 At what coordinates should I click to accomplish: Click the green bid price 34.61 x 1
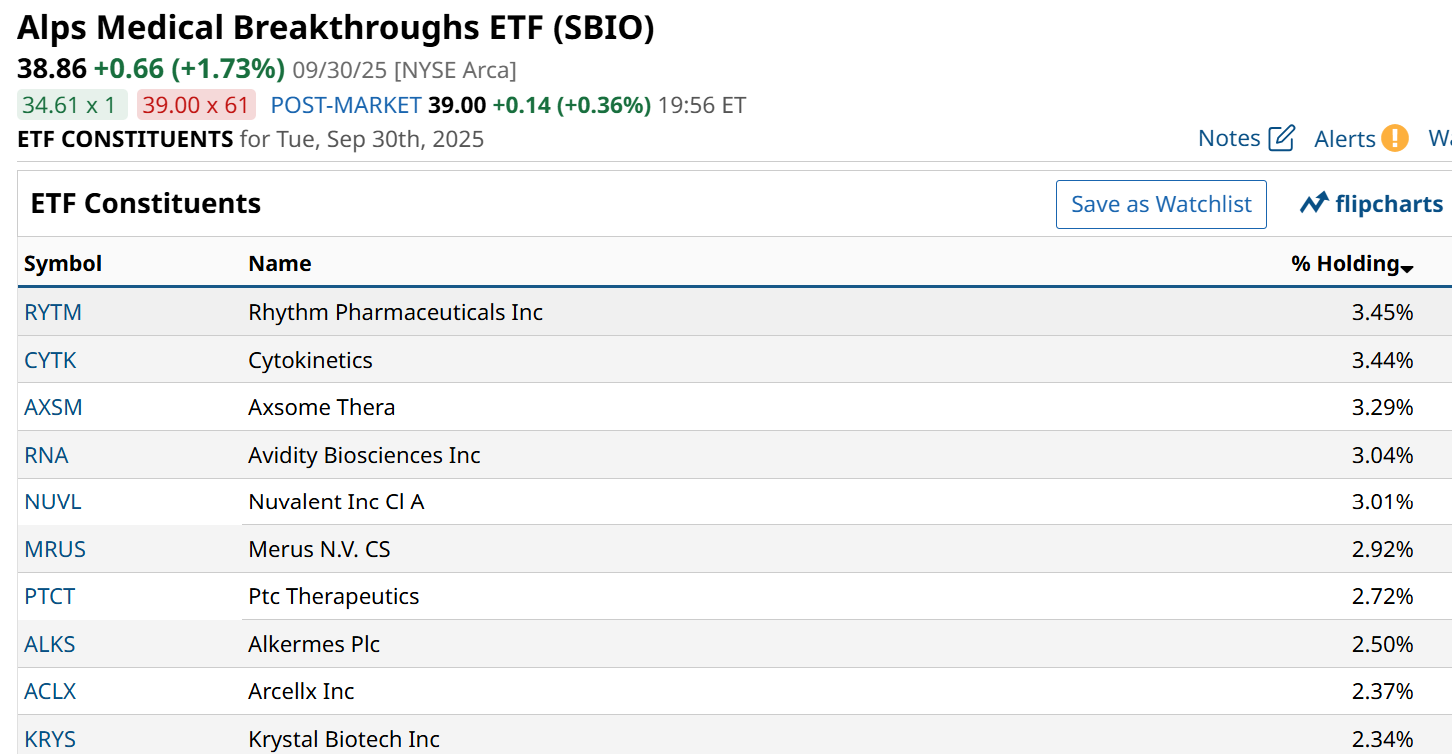point(72,105)
